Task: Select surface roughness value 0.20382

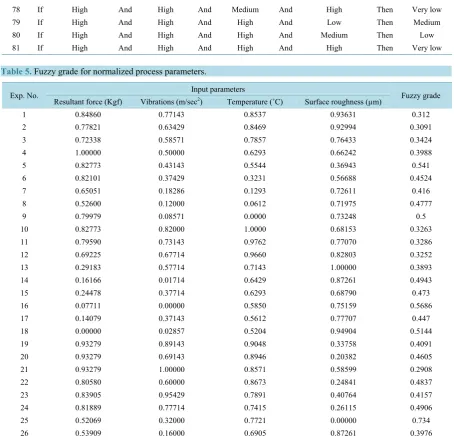Action: [343, 357]
